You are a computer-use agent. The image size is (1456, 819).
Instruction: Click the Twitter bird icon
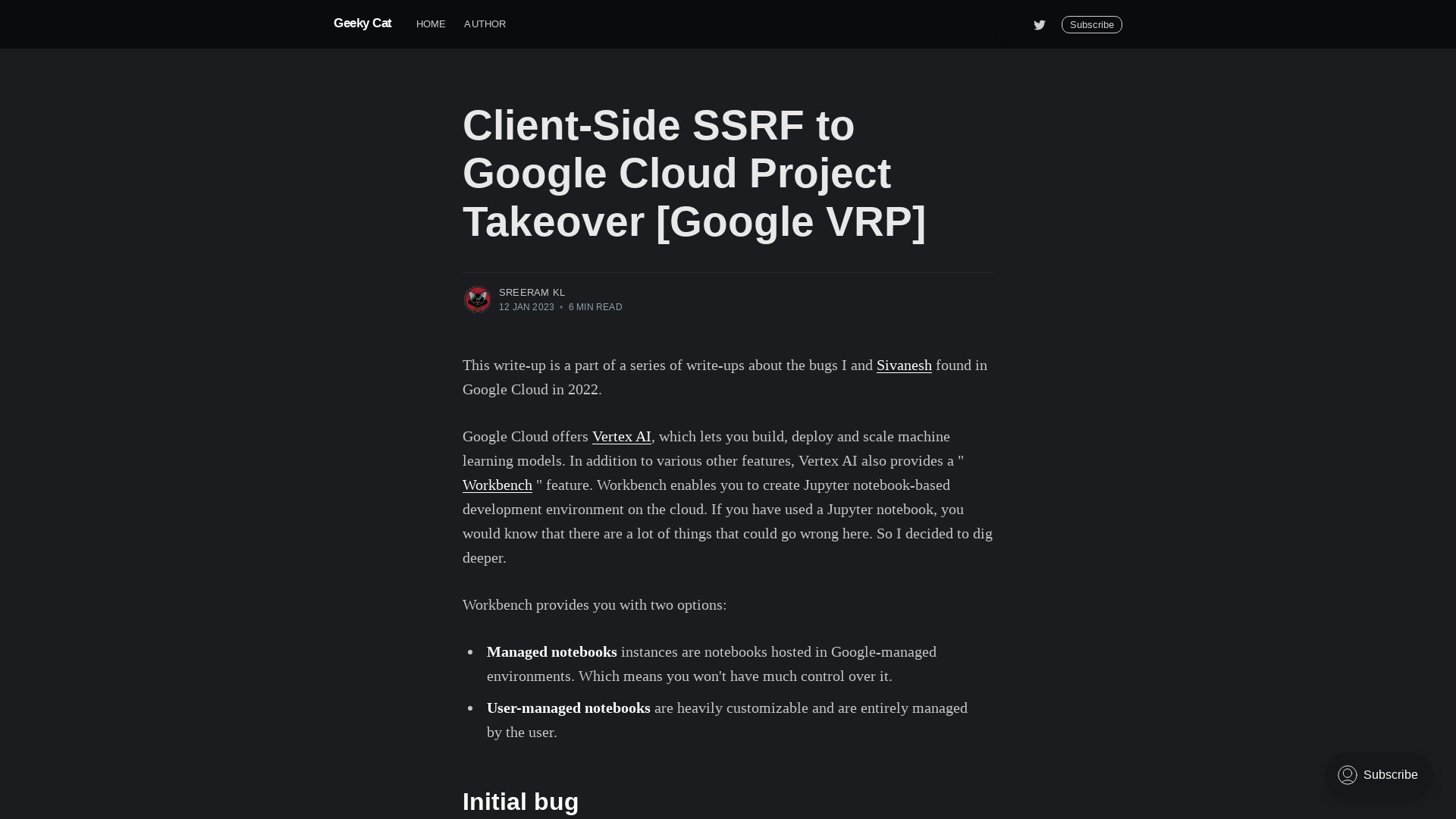(x=1039, y=24)
